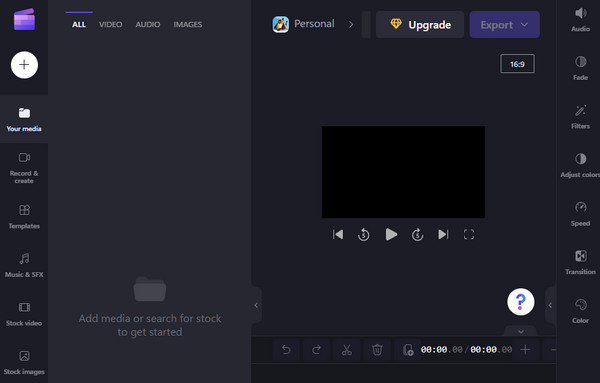This screenshot has width=600, height=383.
Task: Open the Your media sidebar section
Action: tap(24, 119)
